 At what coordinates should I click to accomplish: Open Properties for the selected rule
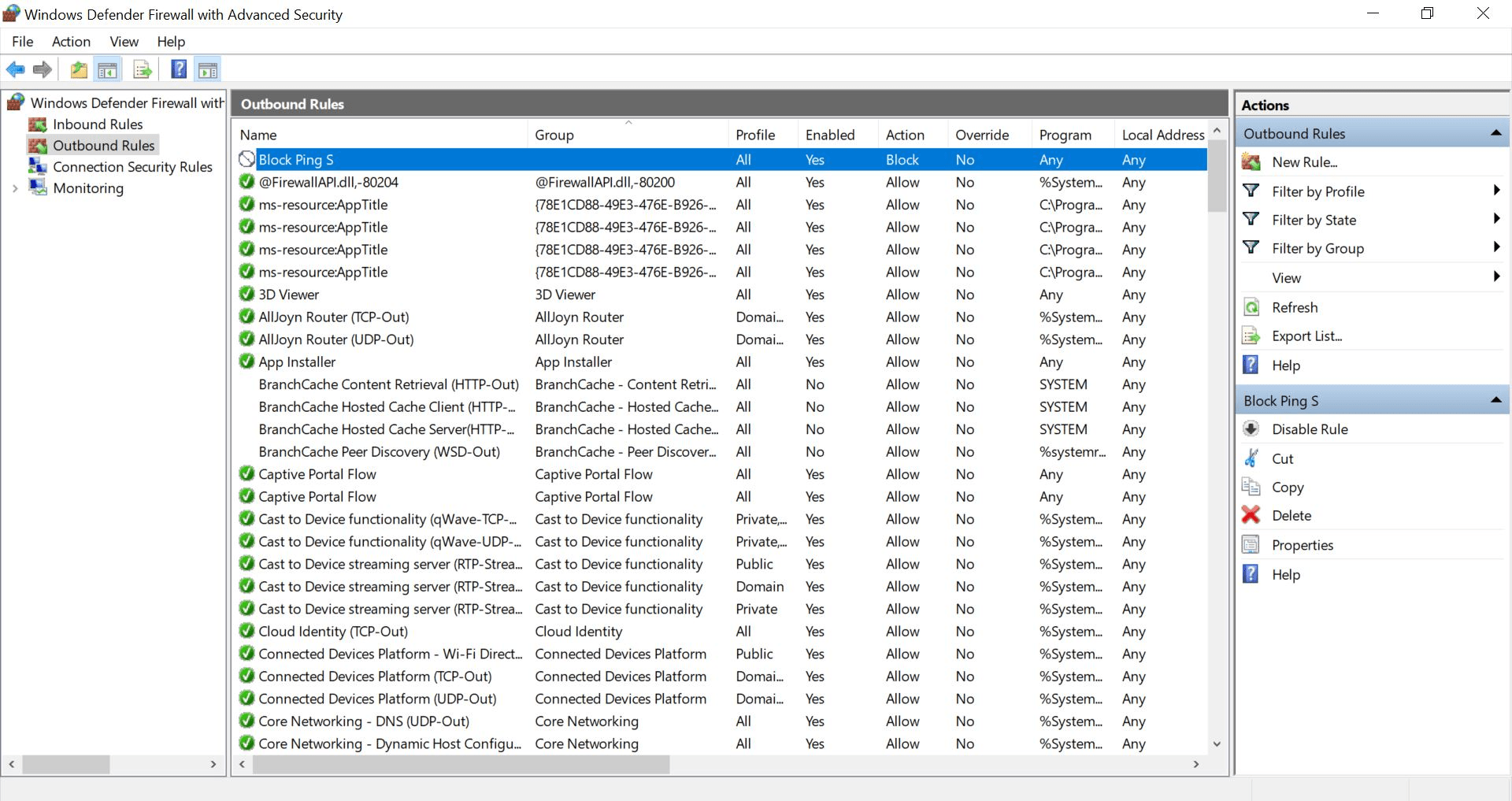[x=1302, y=545]
